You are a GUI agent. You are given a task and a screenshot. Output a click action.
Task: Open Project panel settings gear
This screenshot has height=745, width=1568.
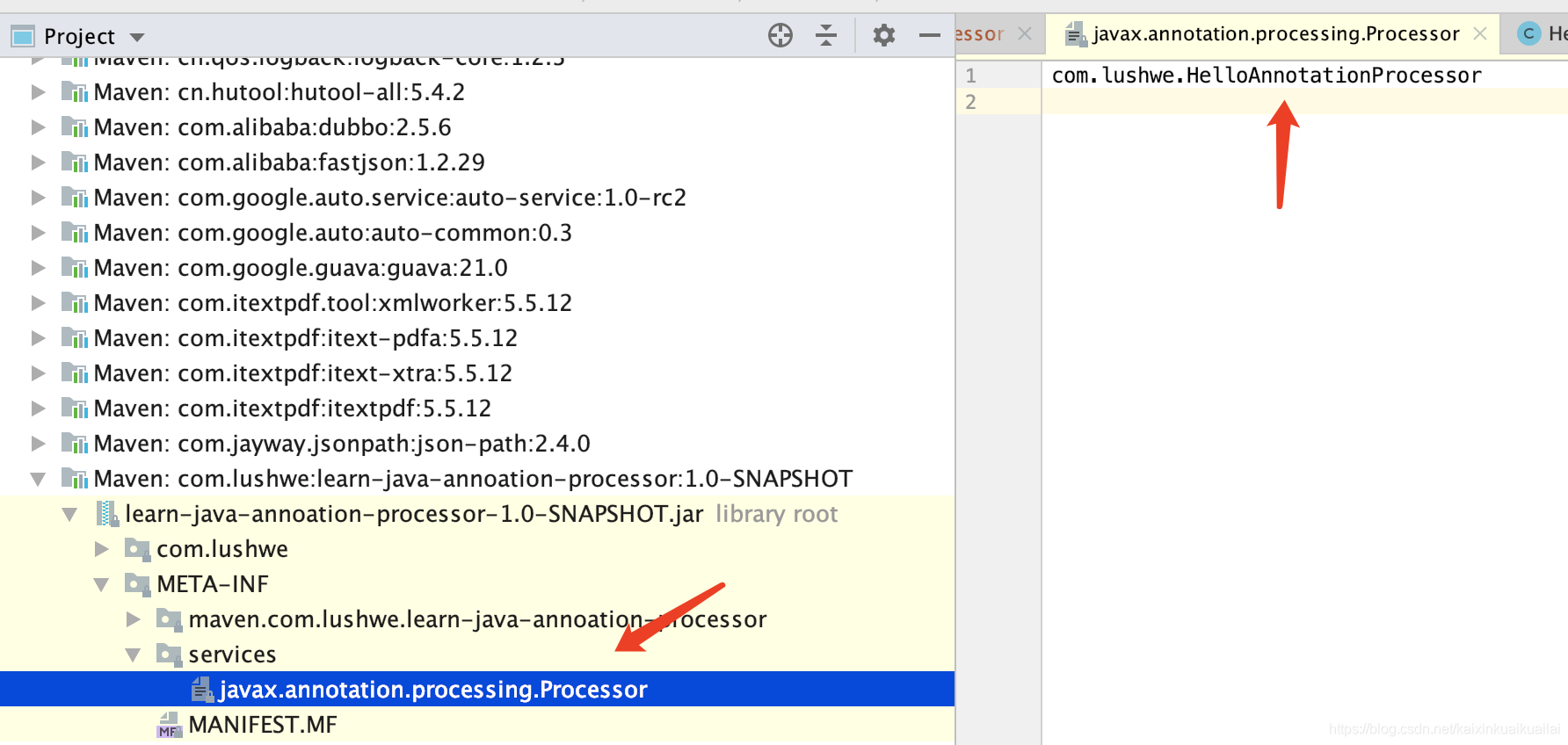click(883, 35)
